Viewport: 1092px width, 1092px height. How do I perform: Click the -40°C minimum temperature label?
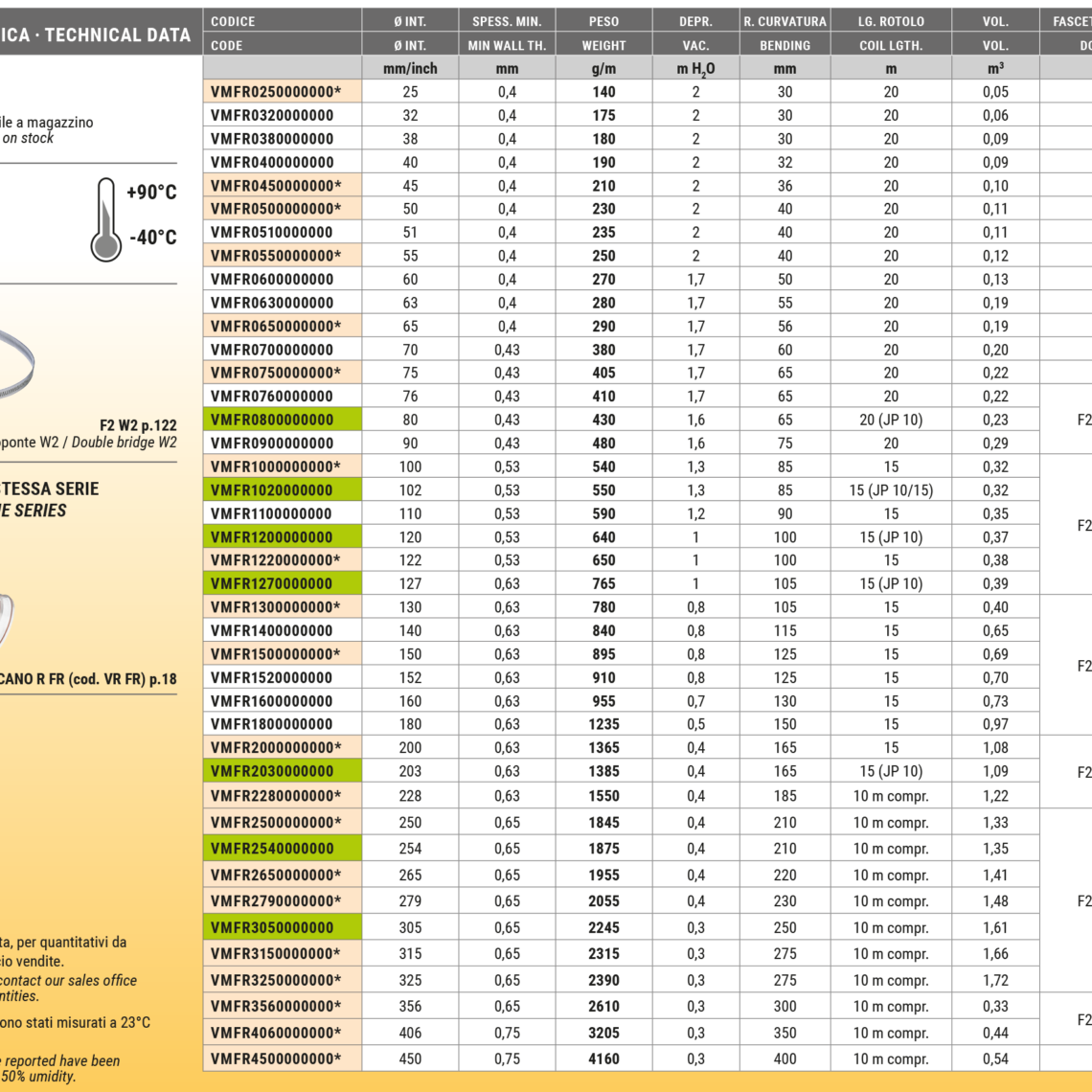pos(152,238)
